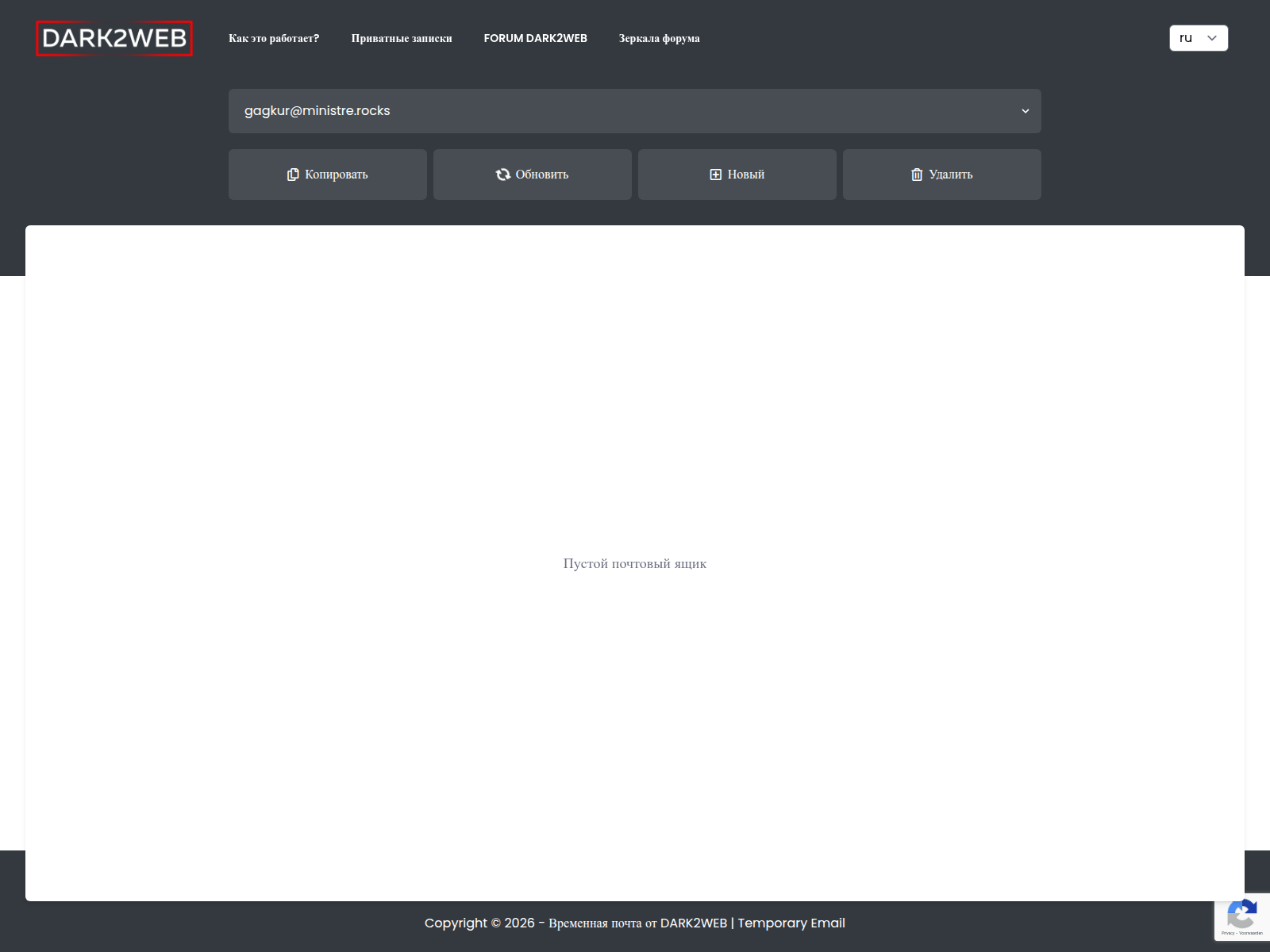
Task: Open the Зеркала форума menu item
Action: (x=659, y=38)
